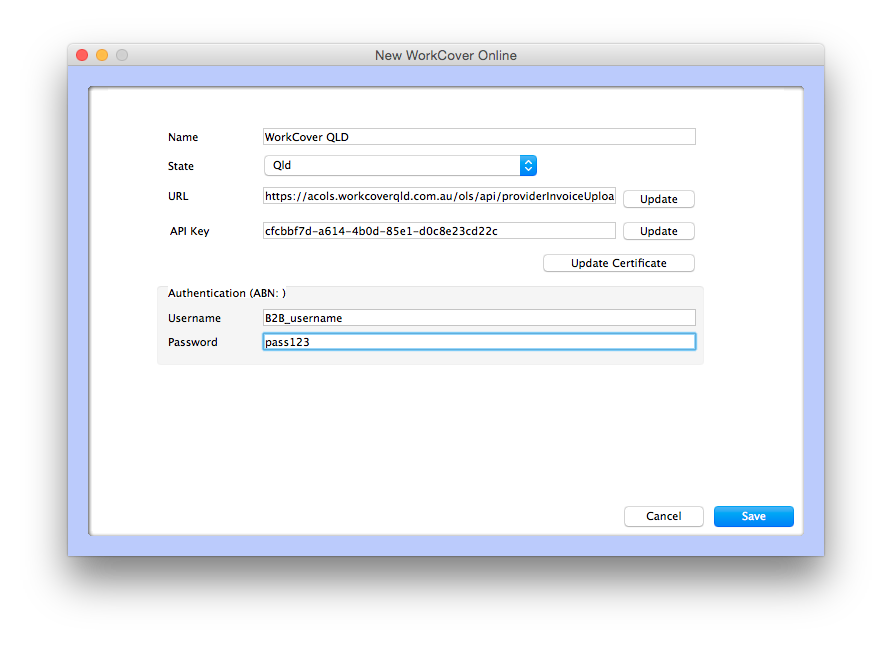Viewport: 892px width, 648px height.
Task: Minimize the dialog with the yellow button
Action: pyautogui.click(x=101, y=55)
